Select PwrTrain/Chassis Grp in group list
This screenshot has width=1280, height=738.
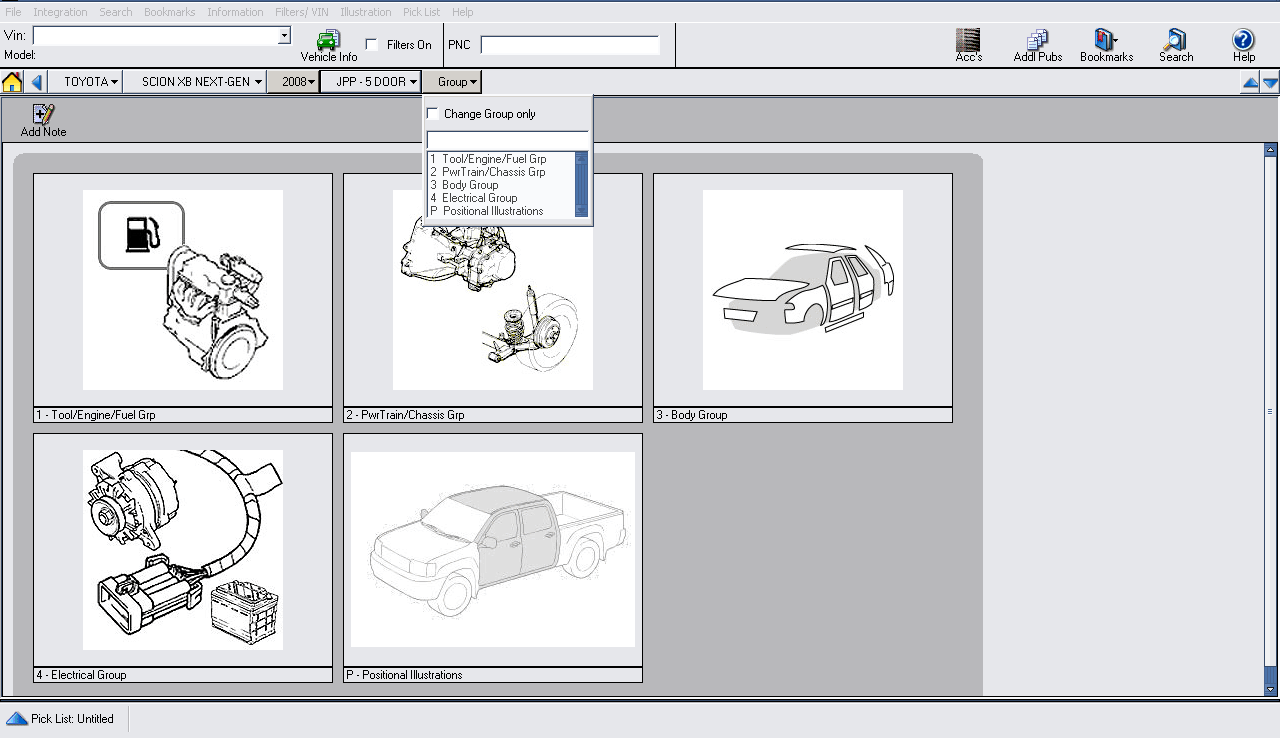coord(501,172)
